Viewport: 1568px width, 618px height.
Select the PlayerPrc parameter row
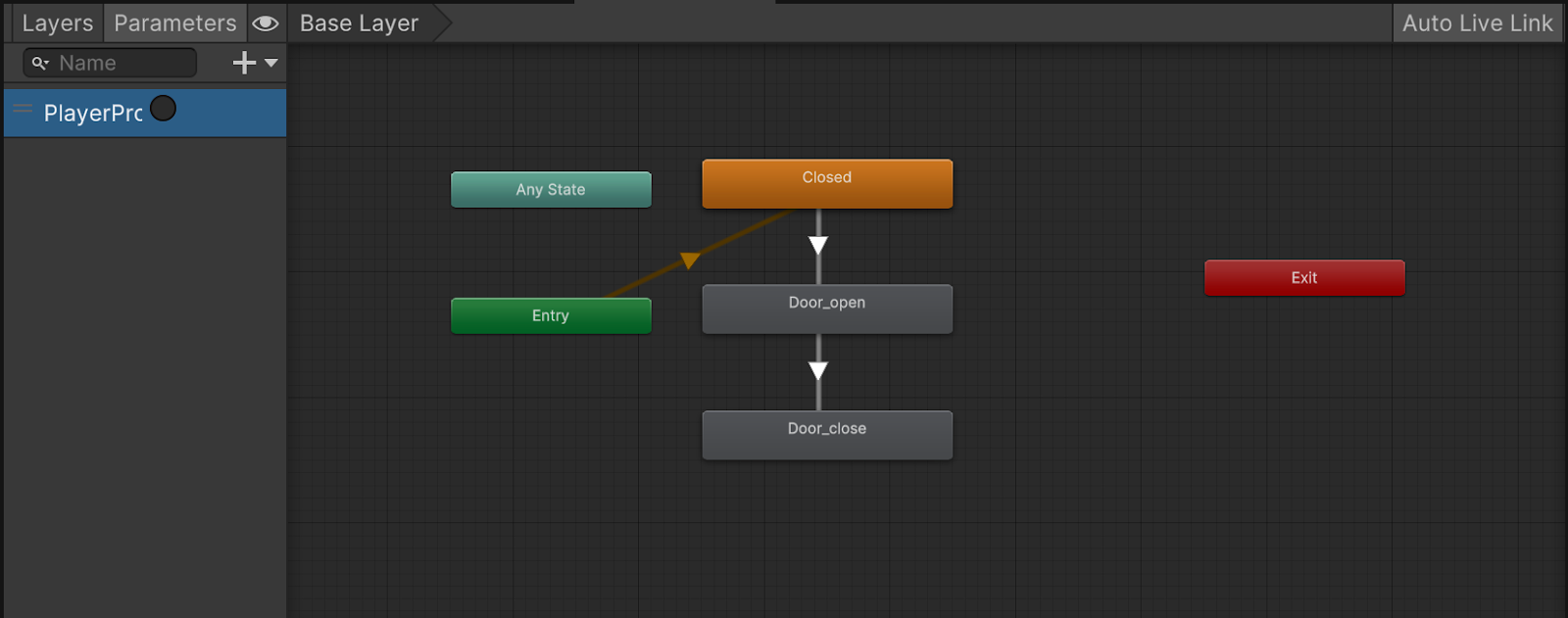tap(93, 114)
